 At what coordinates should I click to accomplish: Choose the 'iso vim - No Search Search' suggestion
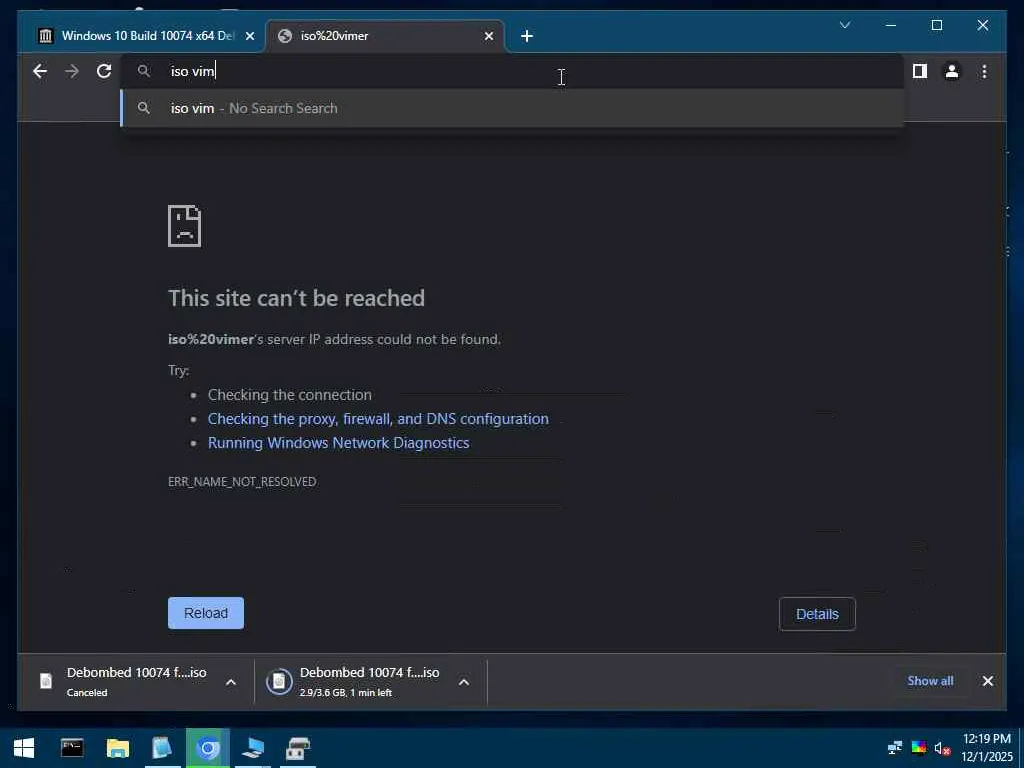[x=513, y=108]
